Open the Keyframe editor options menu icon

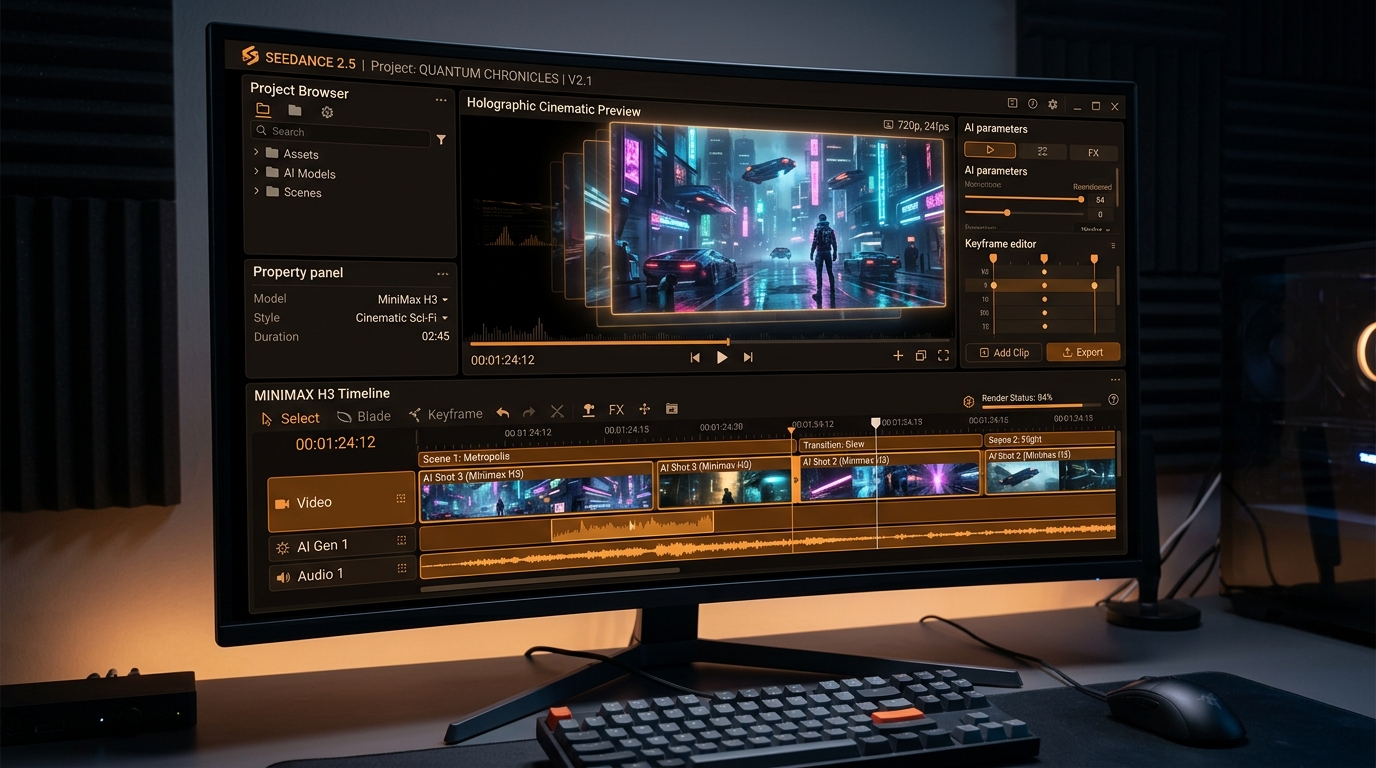1113,245
